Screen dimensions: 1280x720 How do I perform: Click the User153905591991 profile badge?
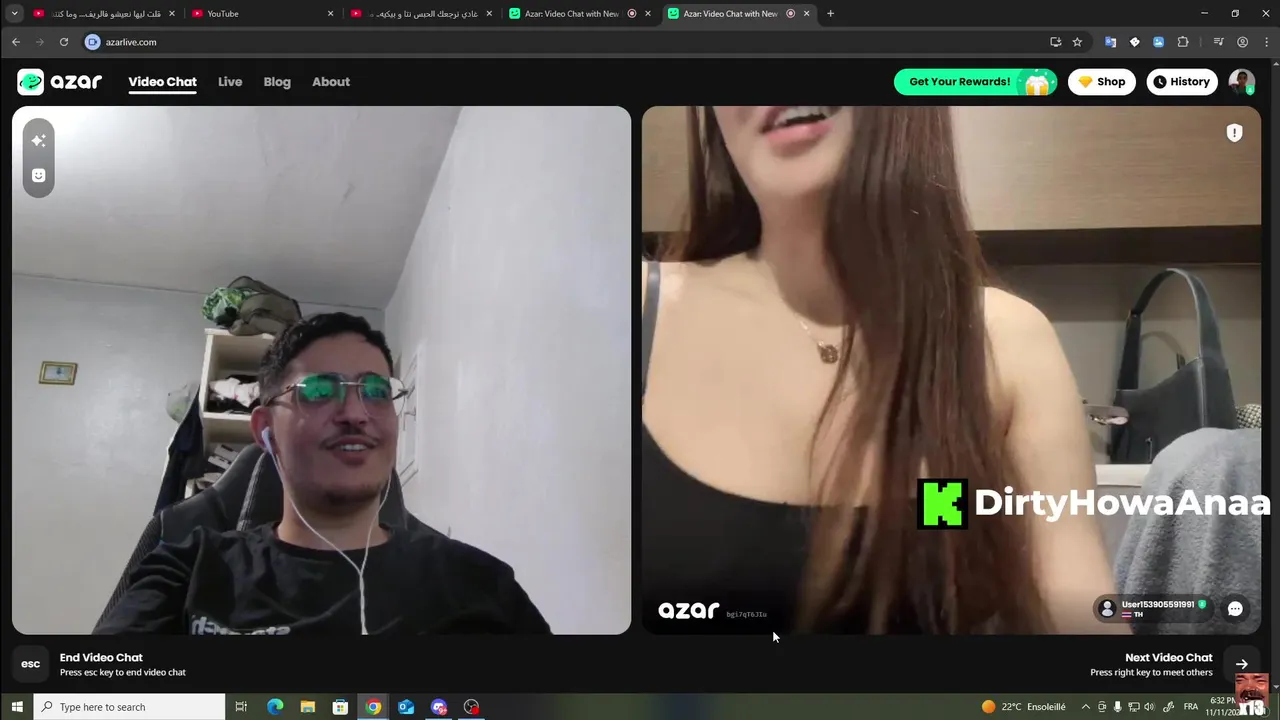[1155, 609]
